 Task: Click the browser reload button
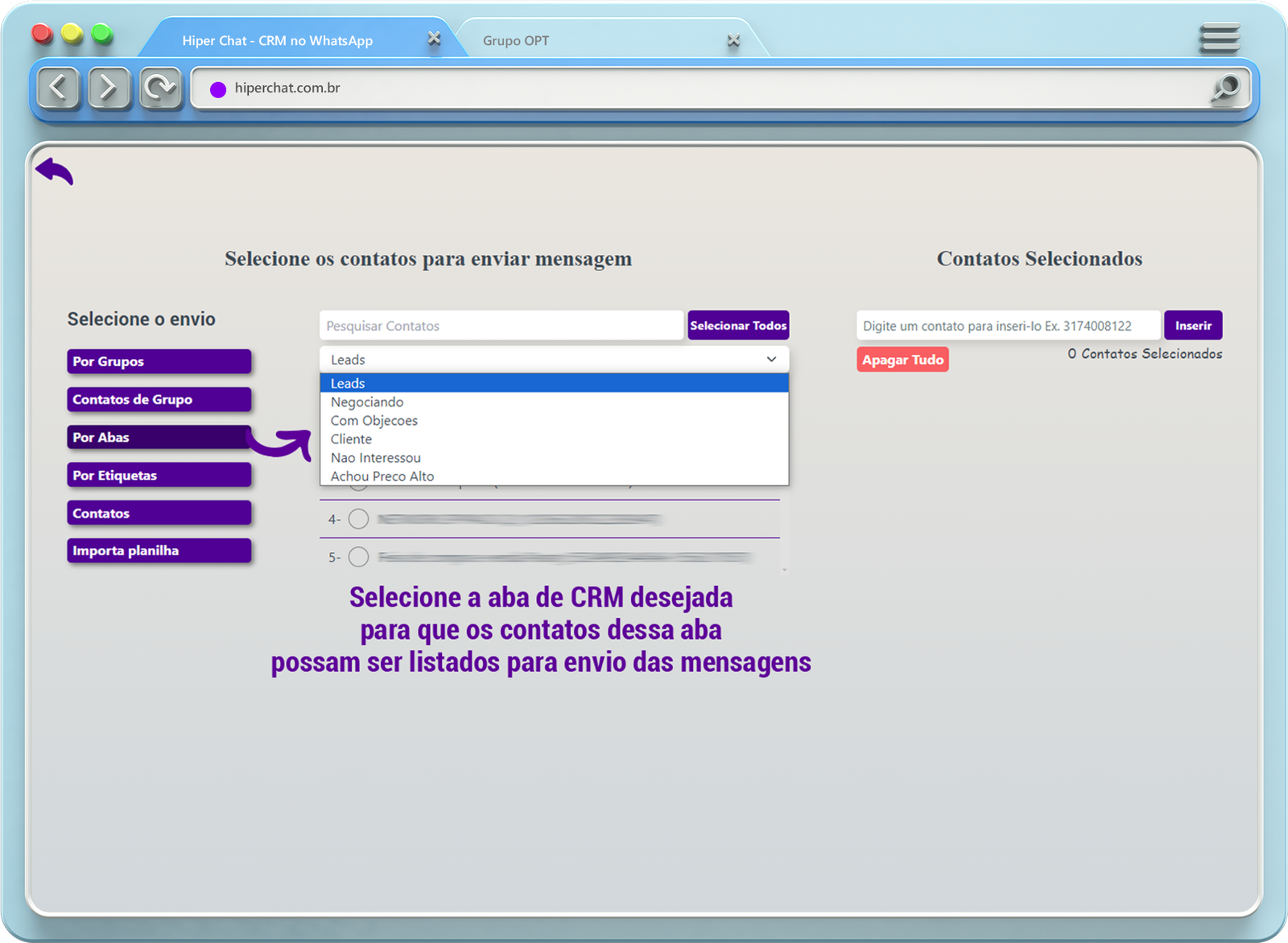(x=160, y=88)
